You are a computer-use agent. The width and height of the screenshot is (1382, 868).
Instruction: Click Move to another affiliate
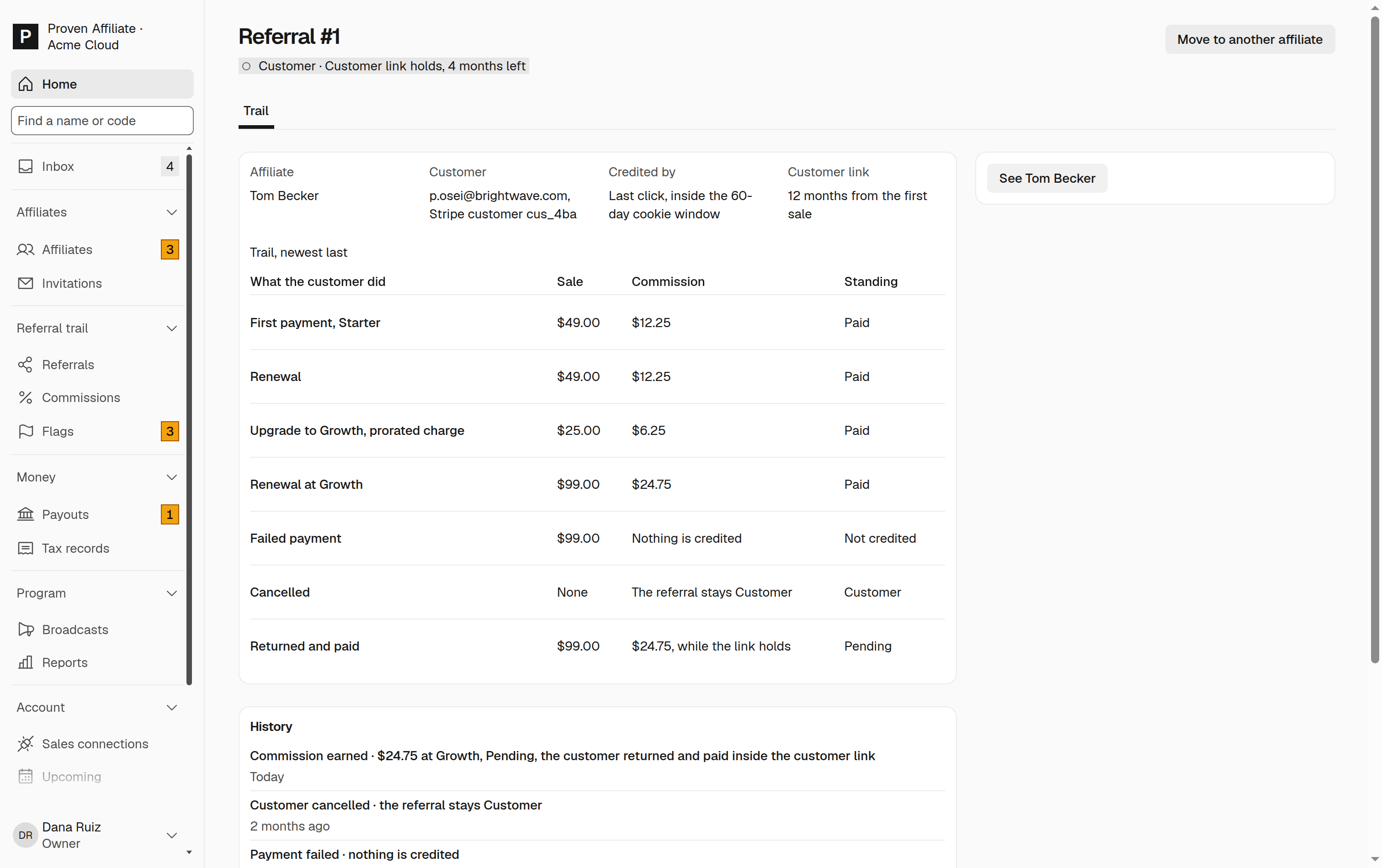point(1250,40)
